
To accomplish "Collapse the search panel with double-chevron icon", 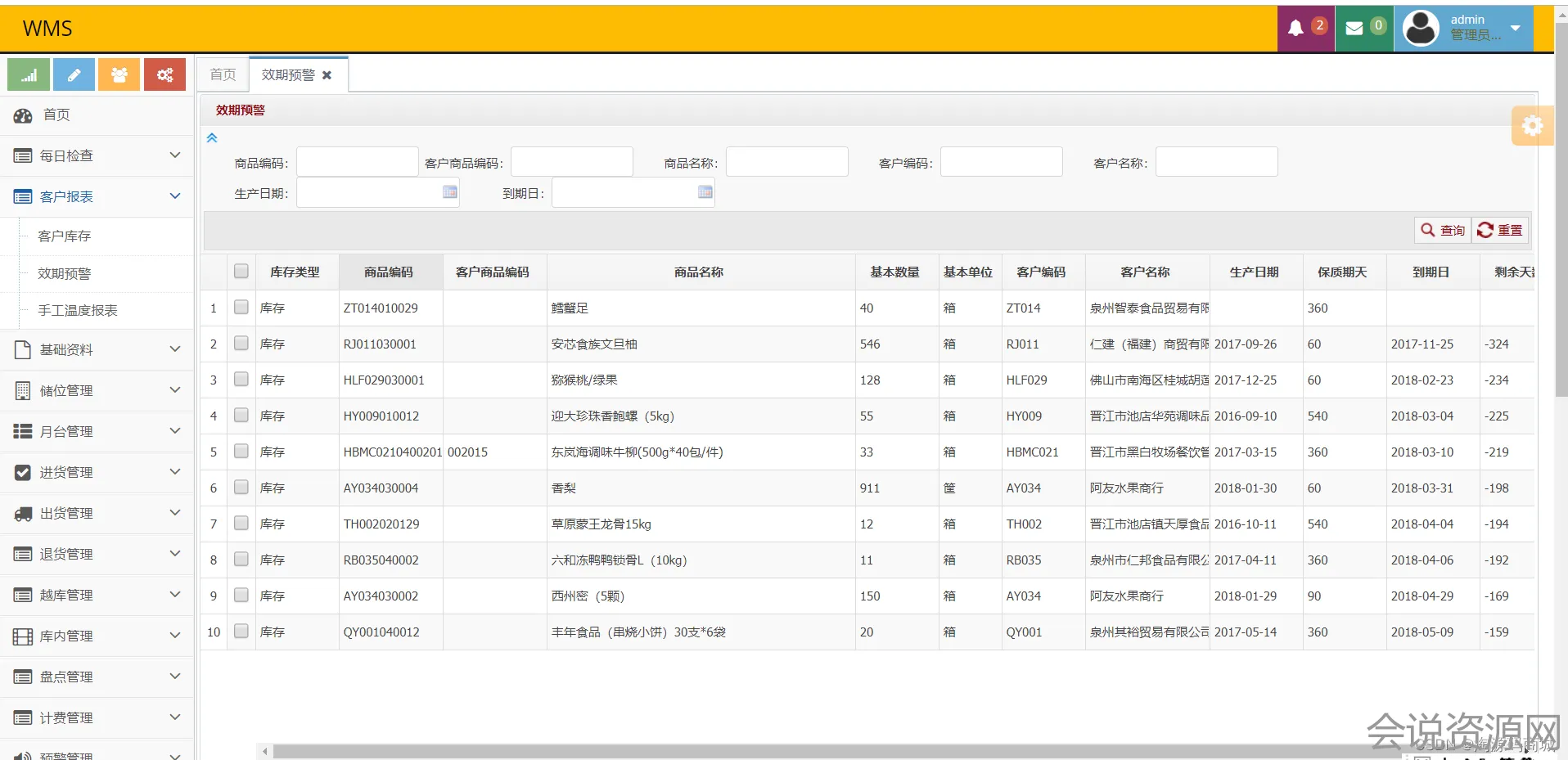I will pos(212,138).
